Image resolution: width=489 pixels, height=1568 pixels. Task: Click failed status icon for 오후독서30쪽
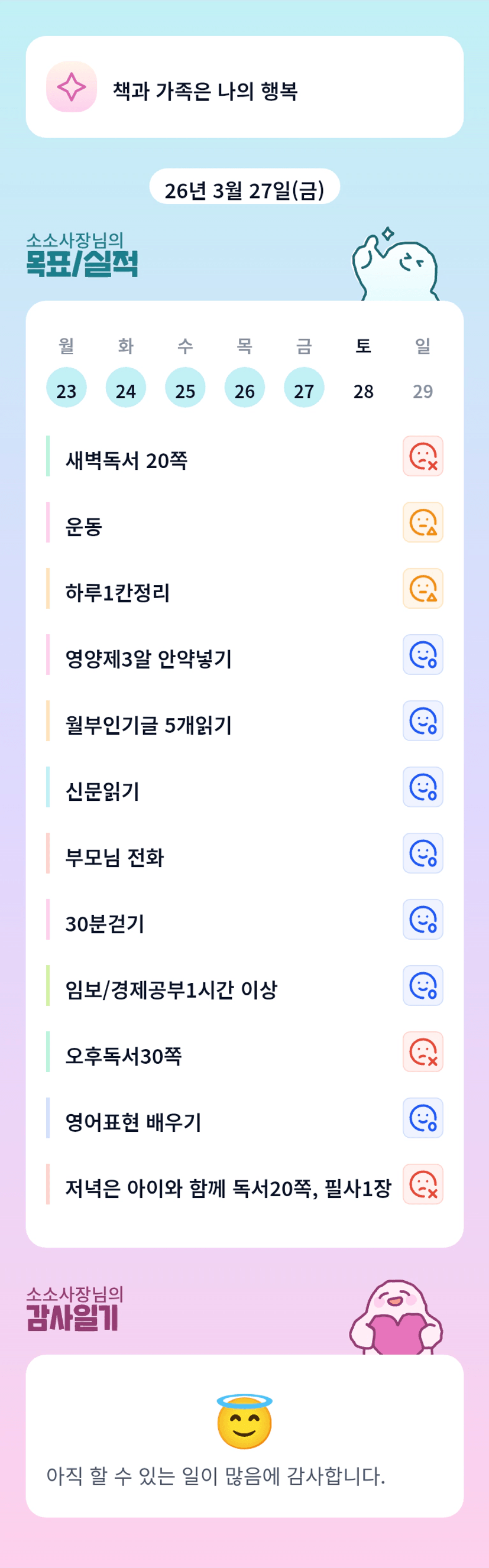tap(423, 1052)
